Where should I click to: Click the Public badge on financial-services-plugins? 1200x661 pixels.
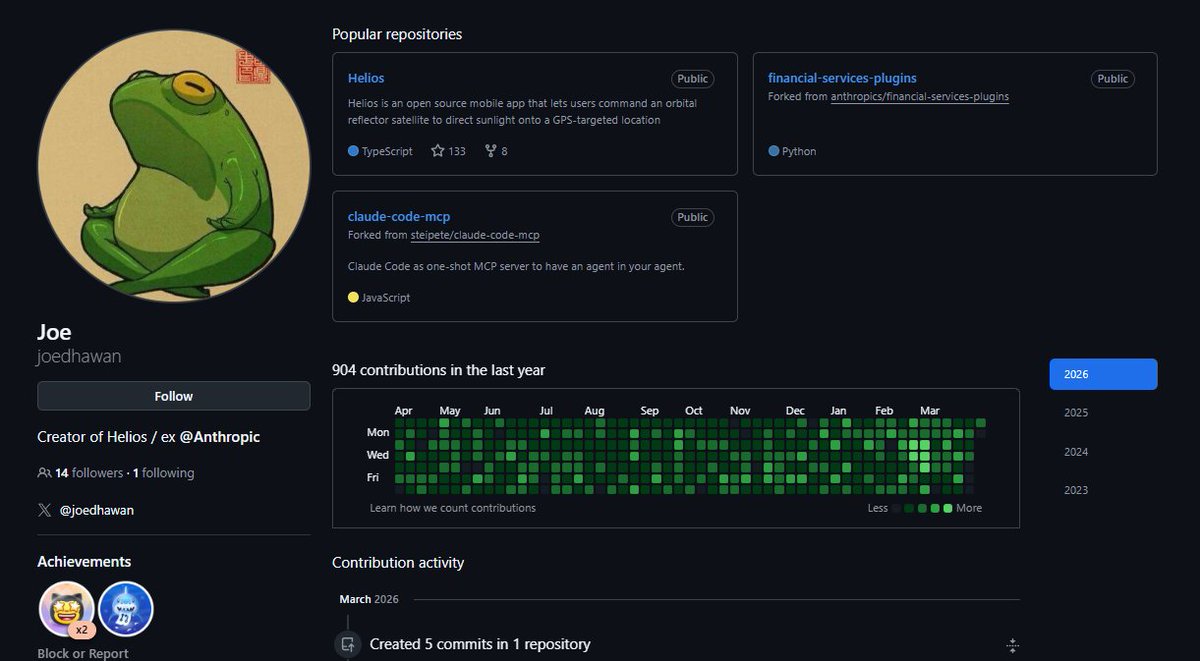coord(1112,79)
